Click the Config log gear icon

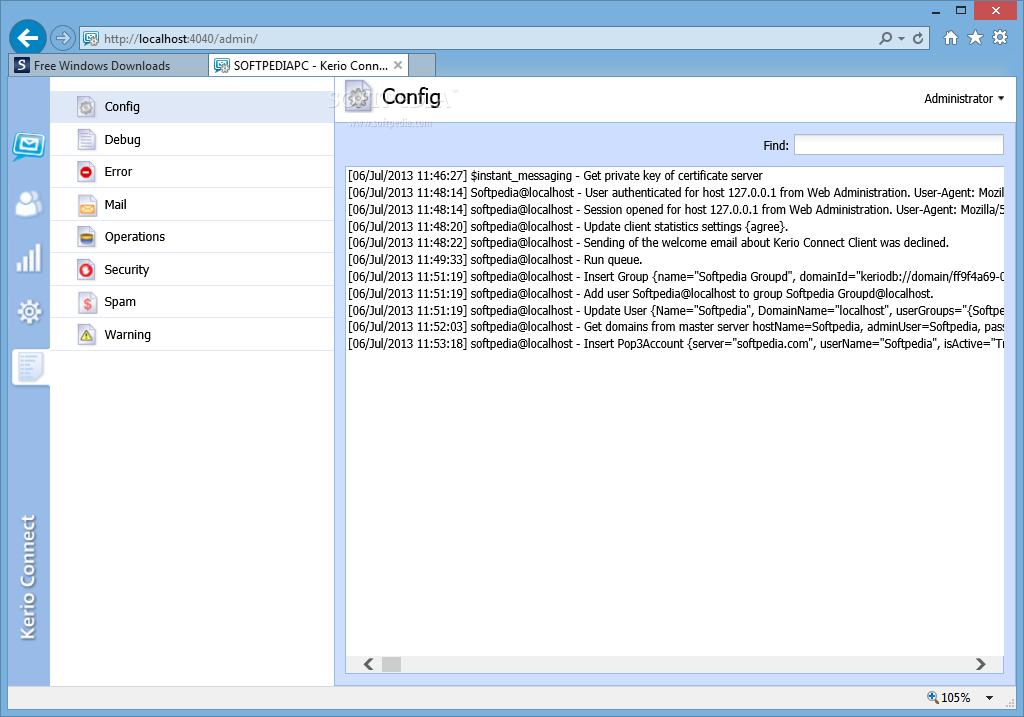point(86,106)
